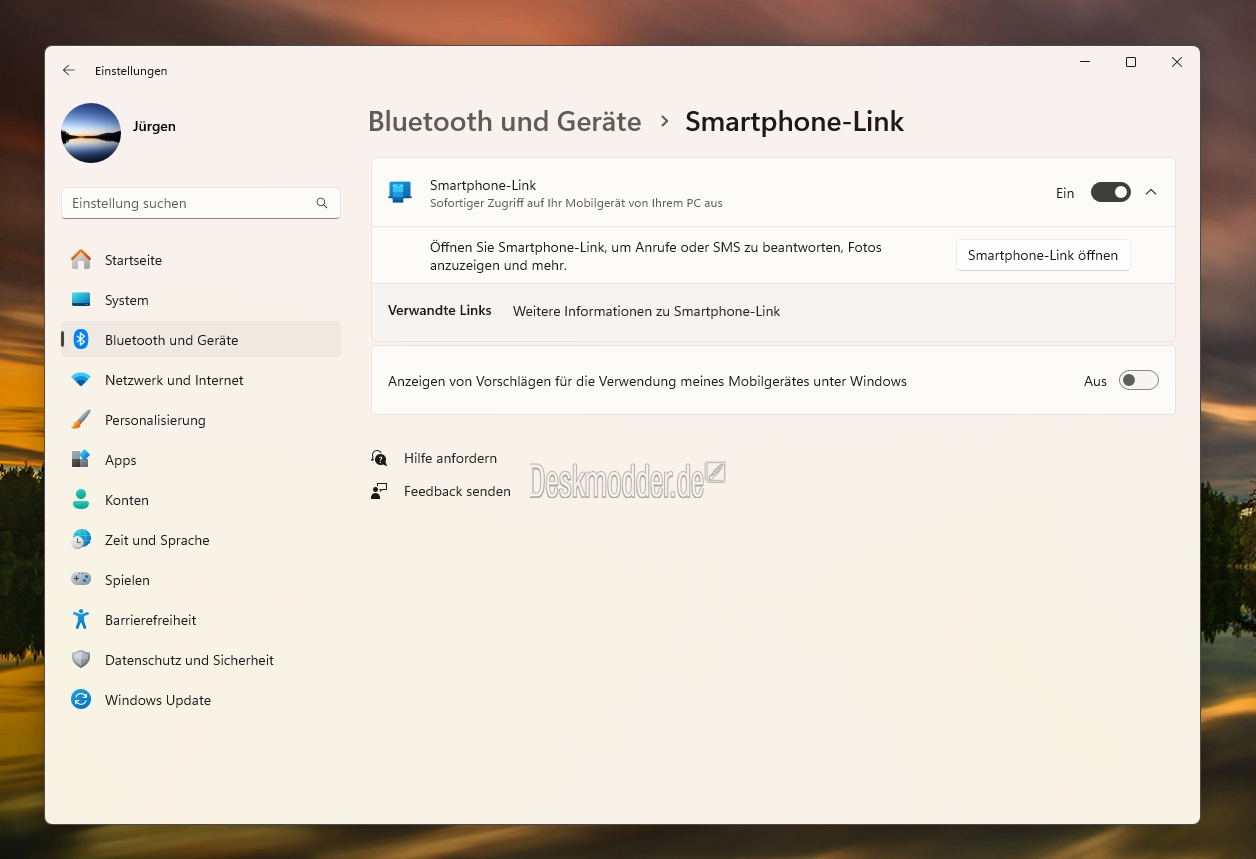Click the user name Jürgen

[x=154, y=127]
